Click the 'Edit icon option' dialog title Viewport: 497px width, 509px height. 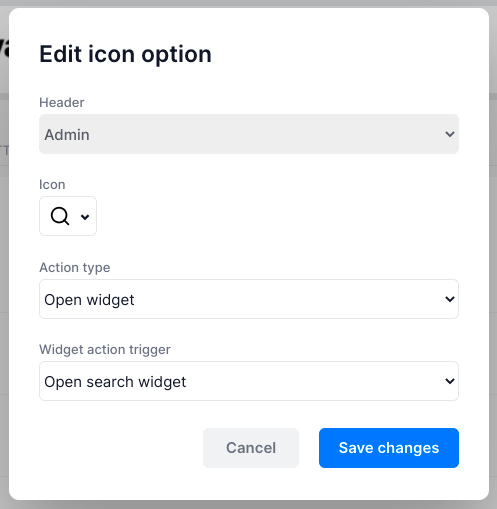coord(125,54)
